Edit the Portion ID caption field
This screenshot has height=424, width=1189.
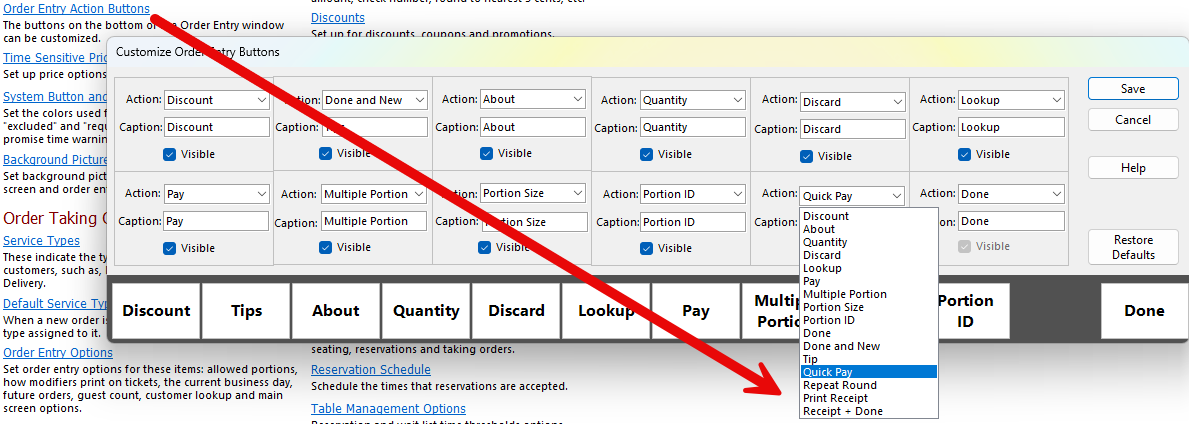tap(693, 222)
